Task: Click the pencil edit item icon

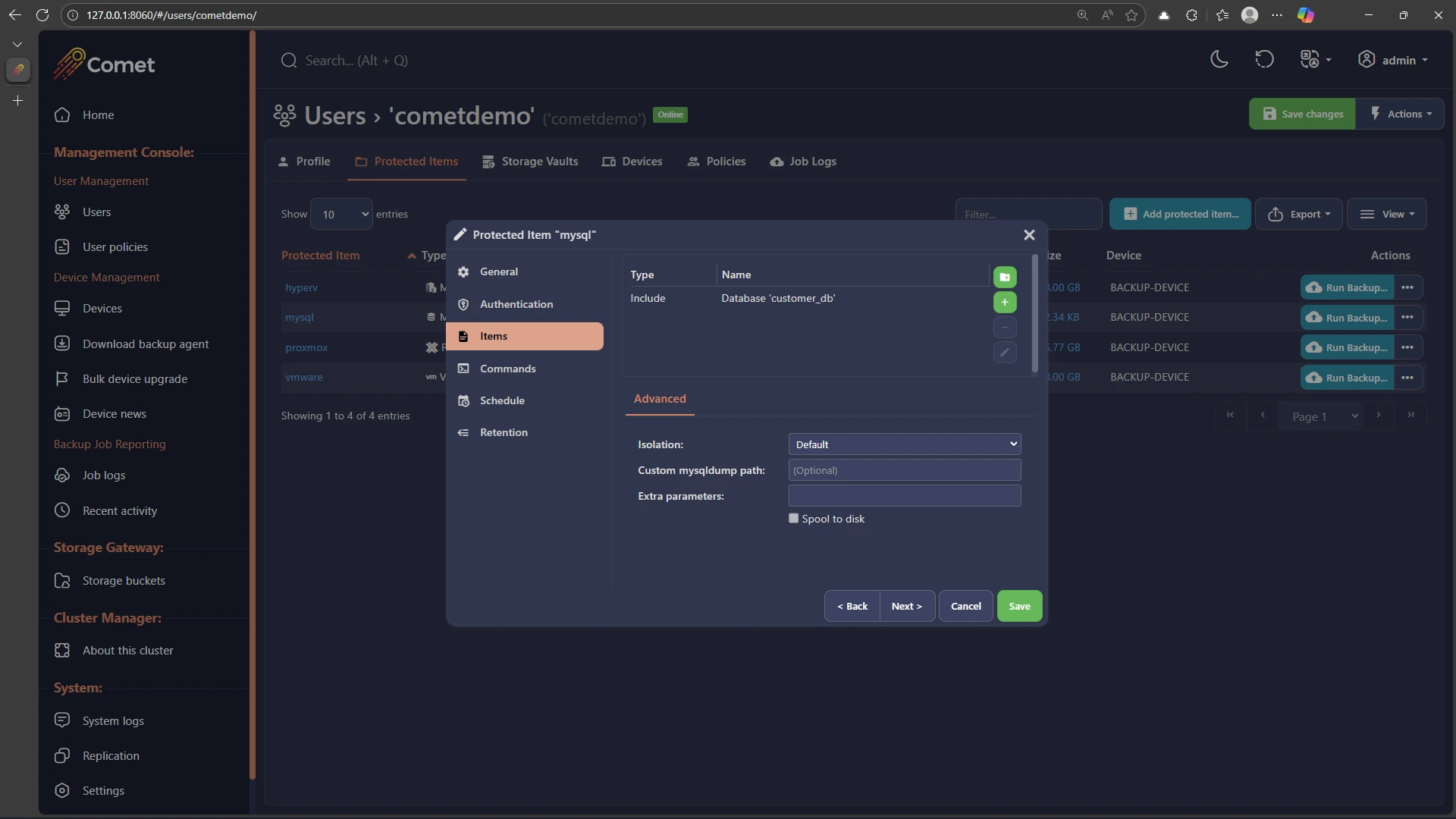Action: 1005,353
